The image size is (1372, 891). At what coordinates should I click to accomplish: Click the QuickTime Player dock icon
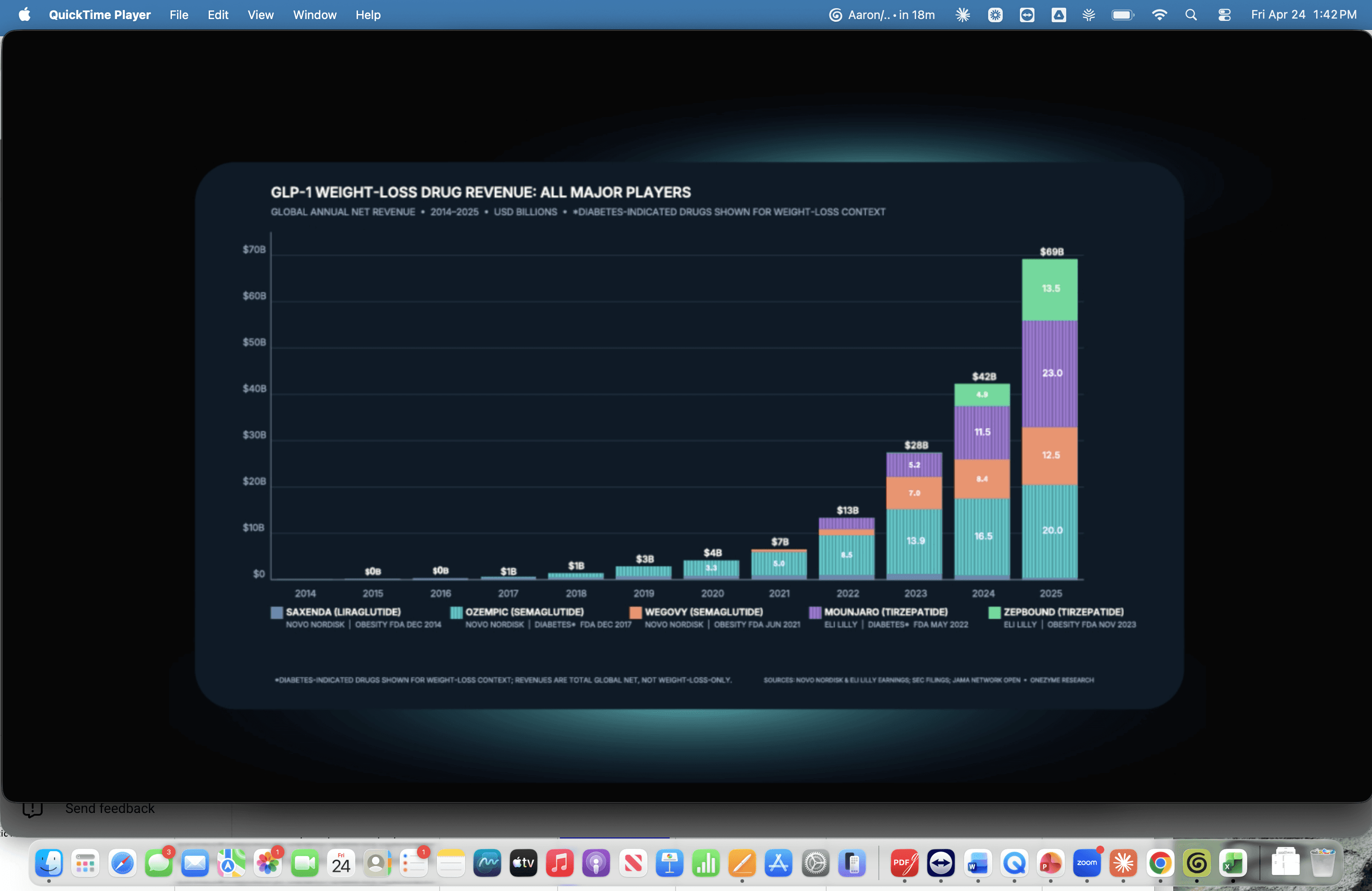point(1014,863)
